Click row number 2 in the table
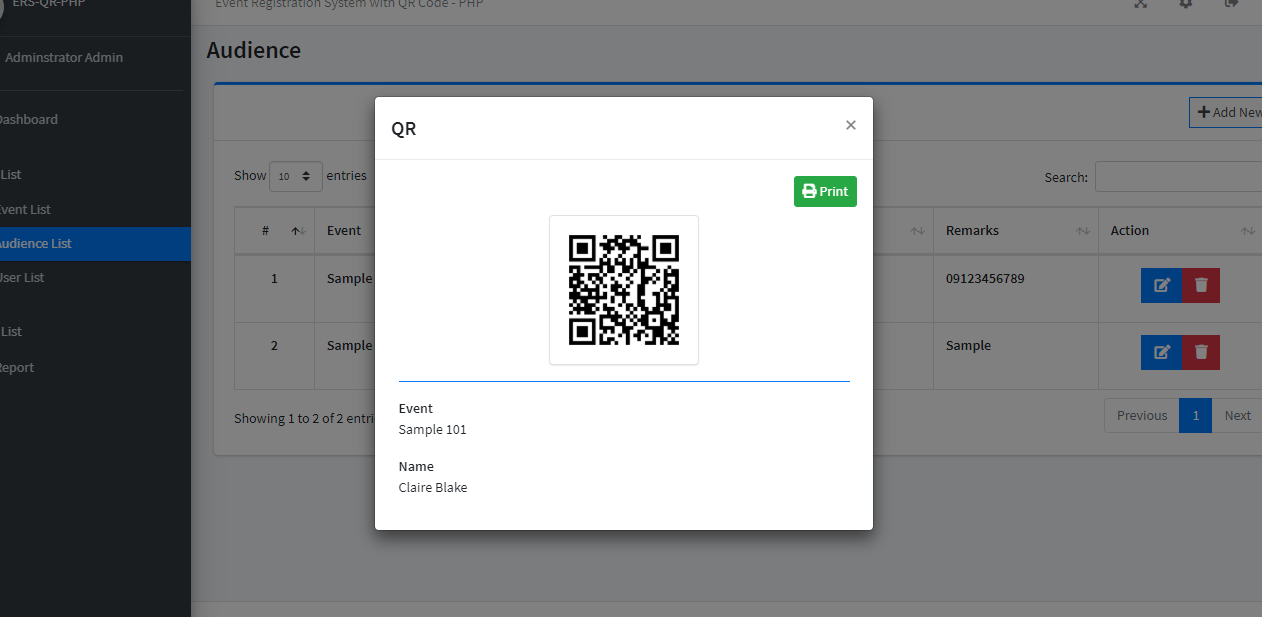 coord(274,346)
